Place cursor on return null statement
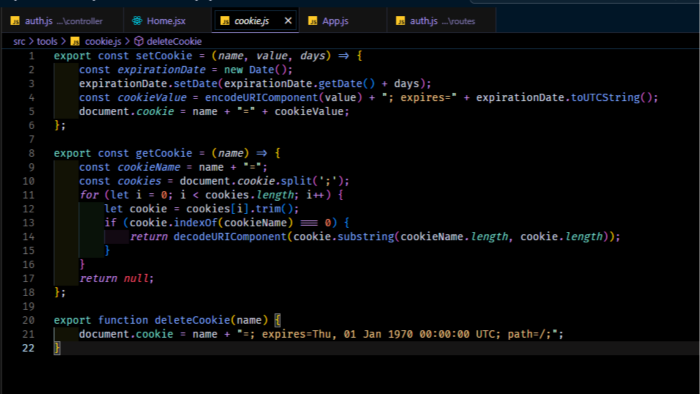Viewport: 700px width, 394px height. tap(117, 278)
